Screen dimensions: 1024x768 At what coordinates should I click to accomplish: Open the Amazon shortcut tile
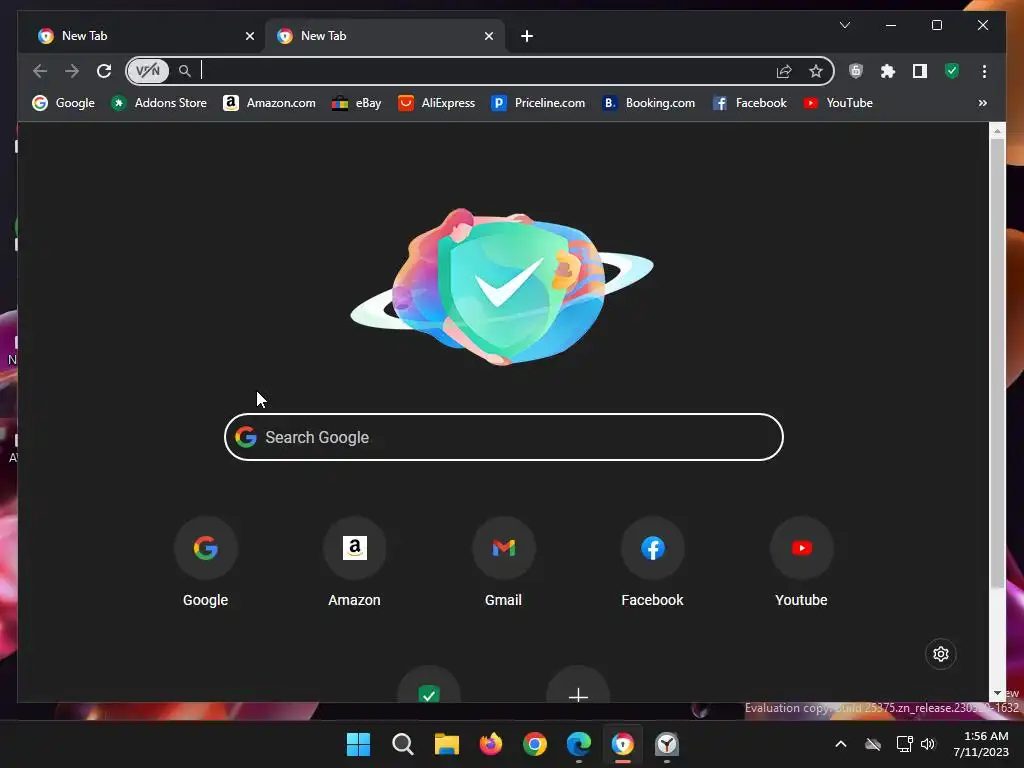pyautogui.click(x=354, y=563)
